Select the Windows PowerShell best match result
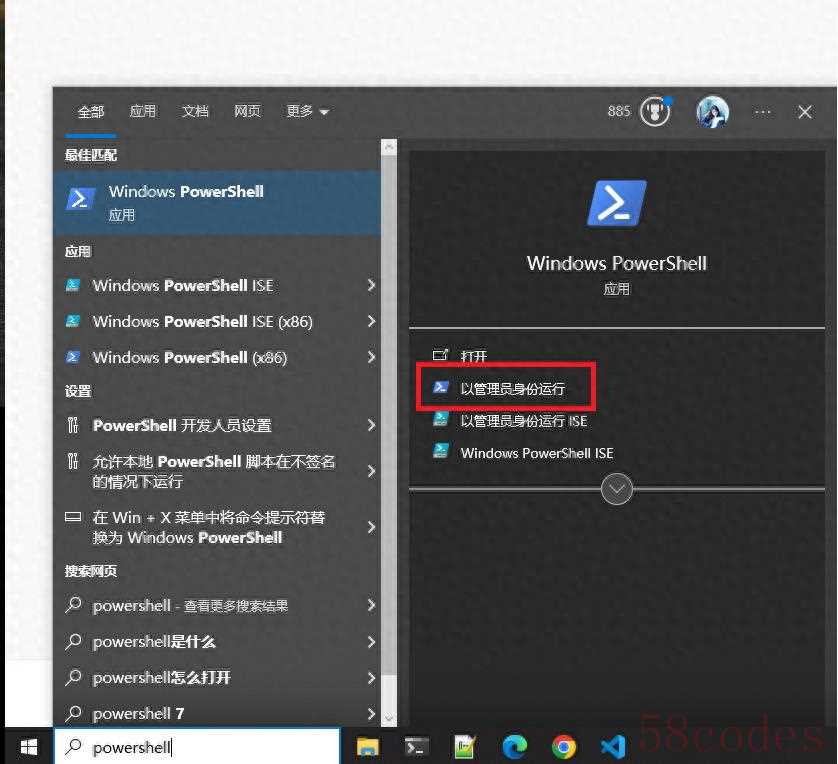The width and height of the screenshot is (838, 764). tap(217, 203)
